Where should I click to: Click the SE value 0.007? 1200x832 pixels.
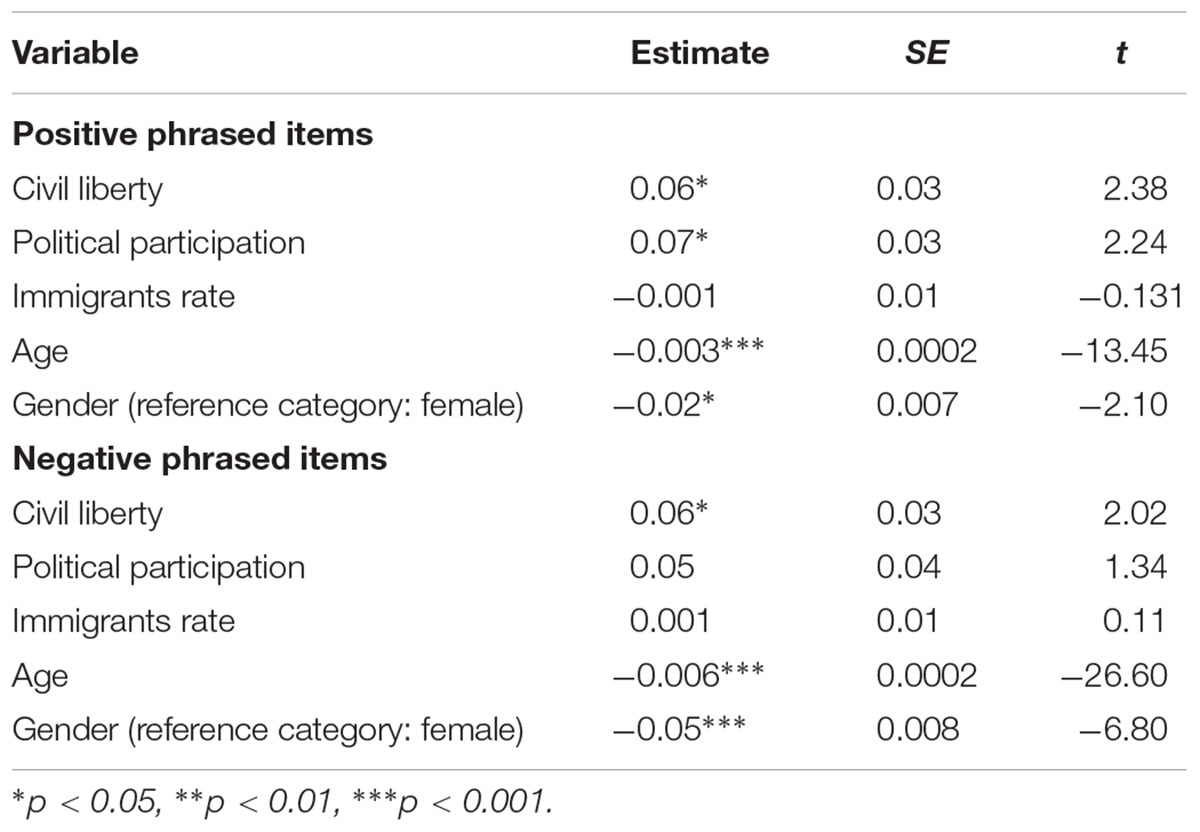point(918,405)
